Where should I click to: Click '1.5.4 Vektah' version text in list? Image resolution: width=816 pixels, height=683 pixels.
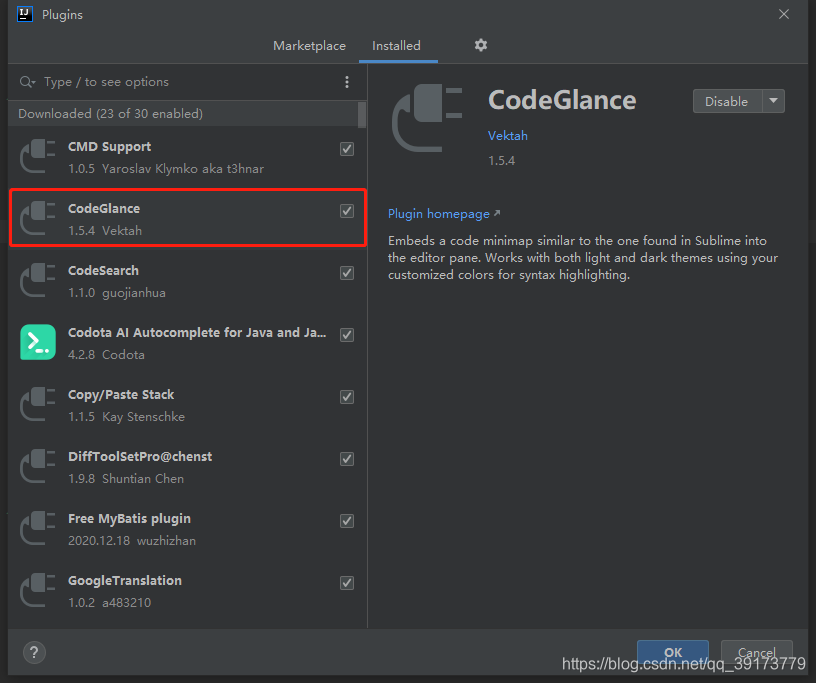pos(105,231)
